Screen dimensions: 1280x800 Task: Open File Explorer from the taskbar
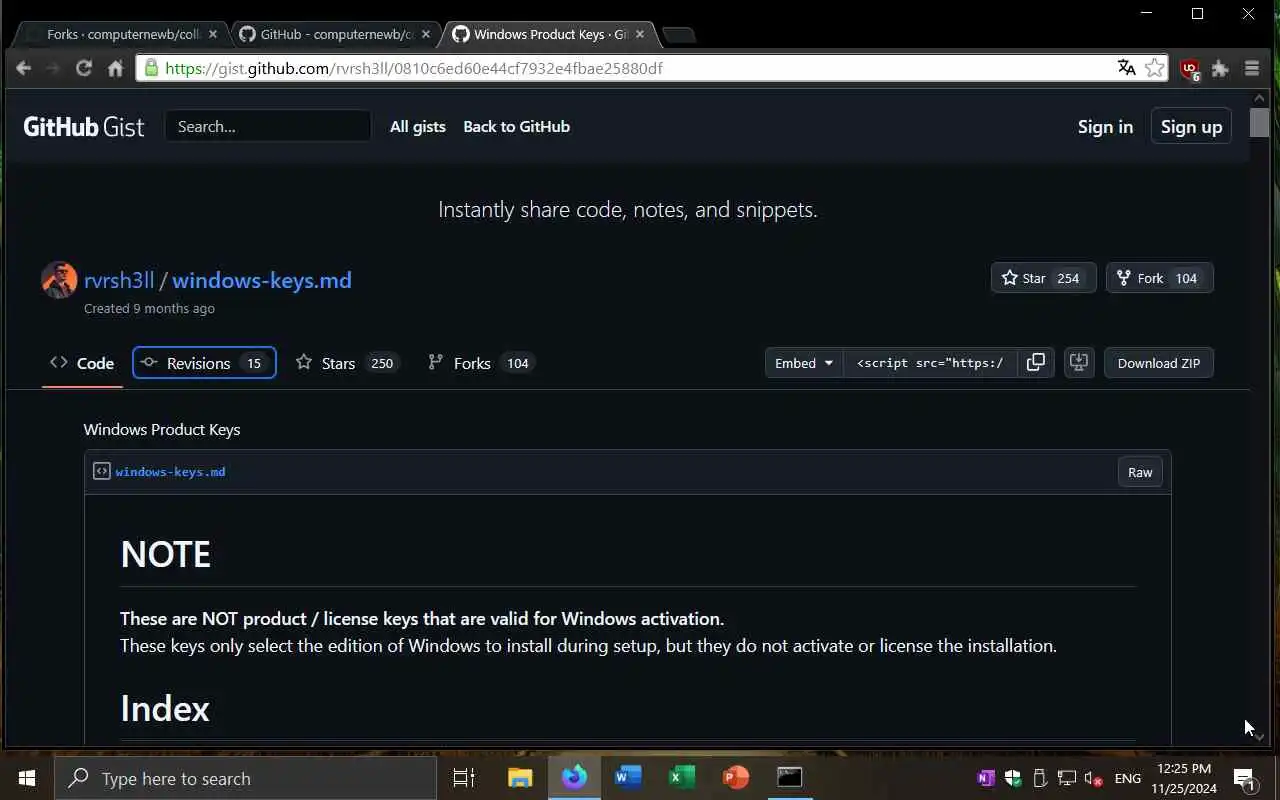[x=520, y=778]
